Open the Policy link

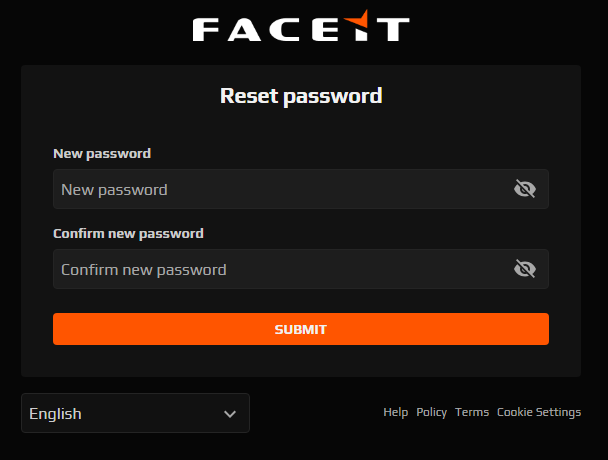(432, 412)
